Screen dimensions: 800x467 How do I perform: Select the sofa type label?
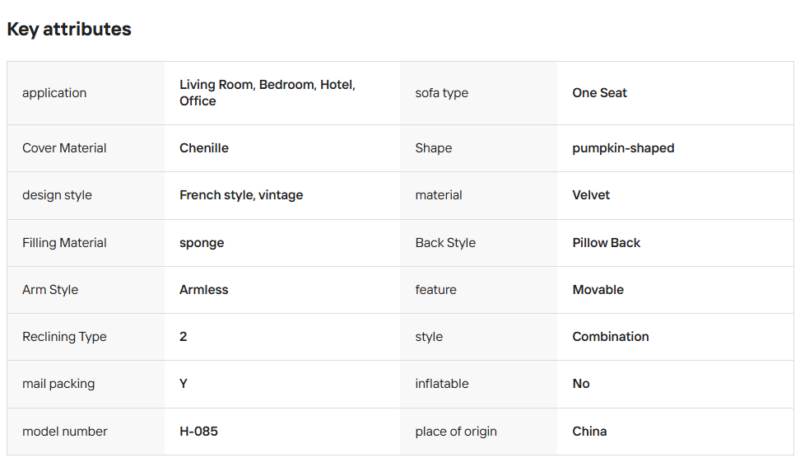(x=441, y=93)
